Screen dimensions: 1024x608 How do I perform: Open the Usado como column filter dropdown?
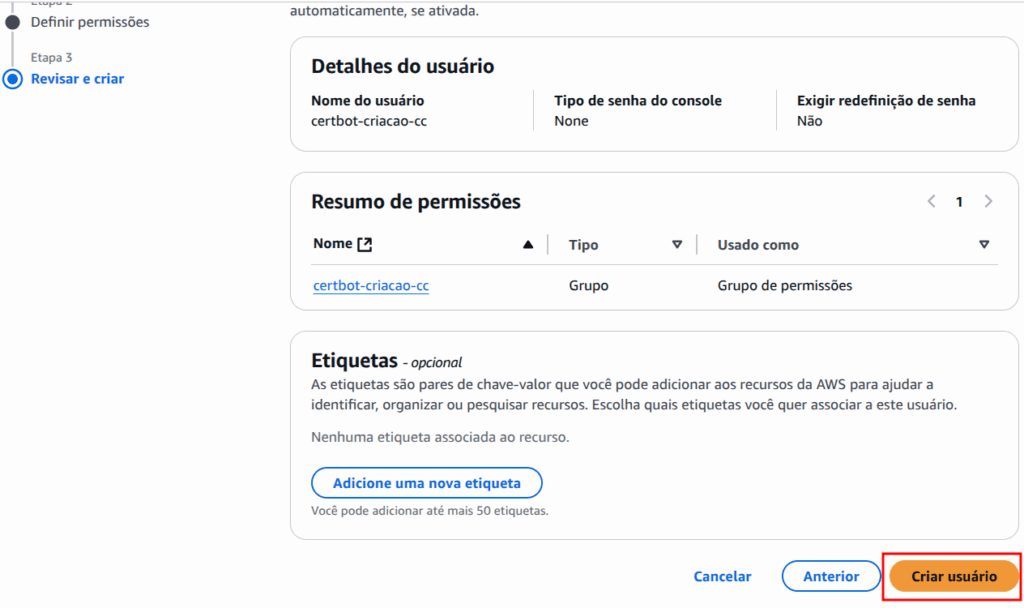point(985,243)
